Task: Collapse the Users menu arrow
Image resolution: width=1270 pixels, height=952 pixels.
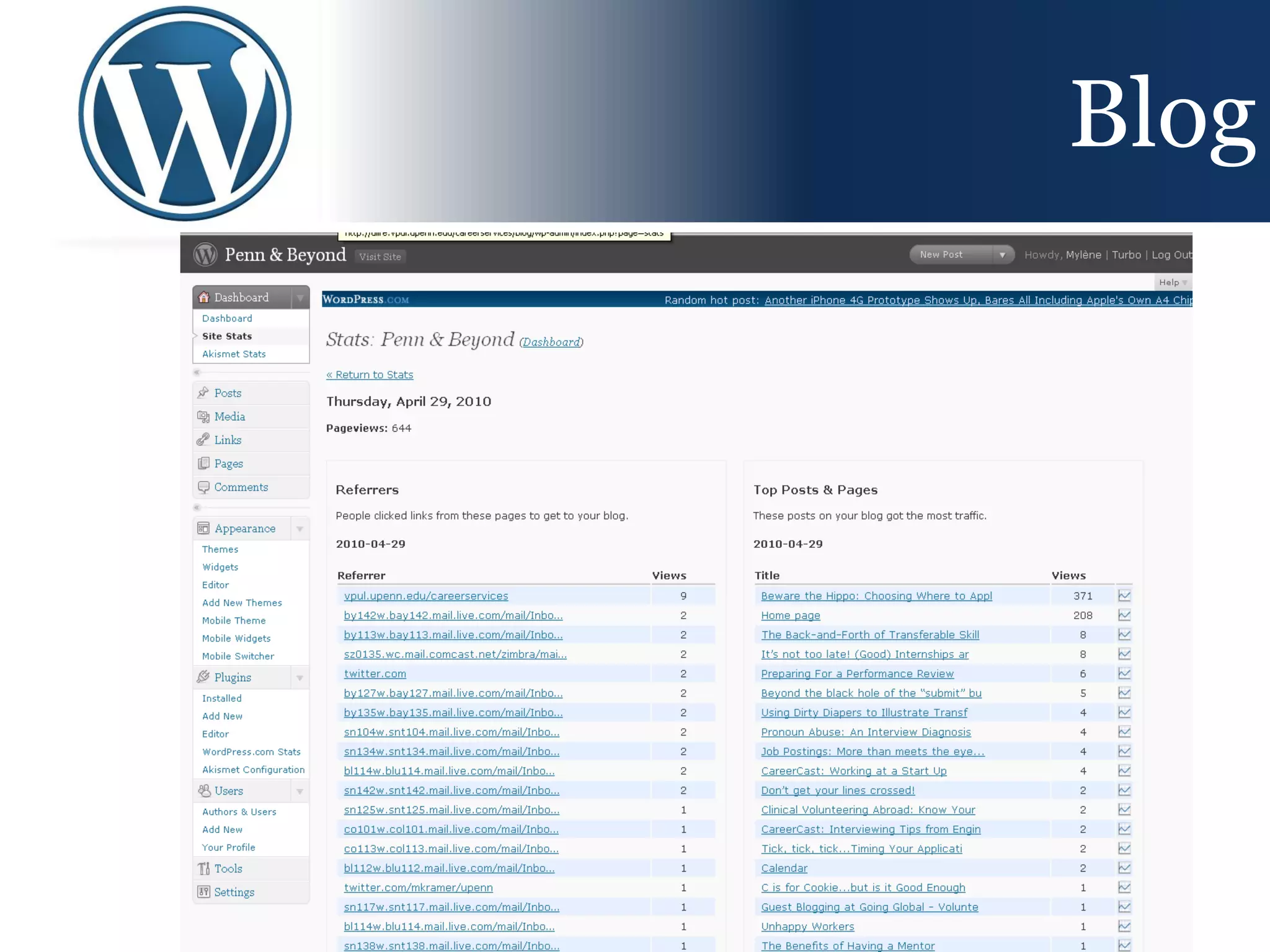Action: pos(300,791)
